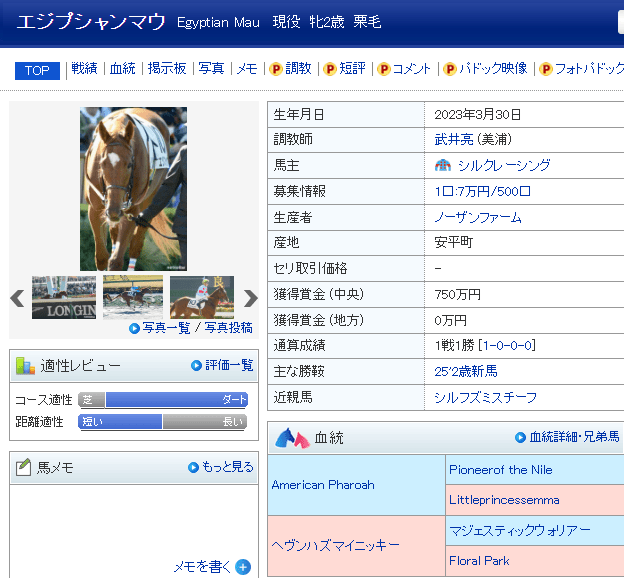Click arrow icon beside 血統詳細・兄弟馬
624x578 pixels.
(520, 437)
